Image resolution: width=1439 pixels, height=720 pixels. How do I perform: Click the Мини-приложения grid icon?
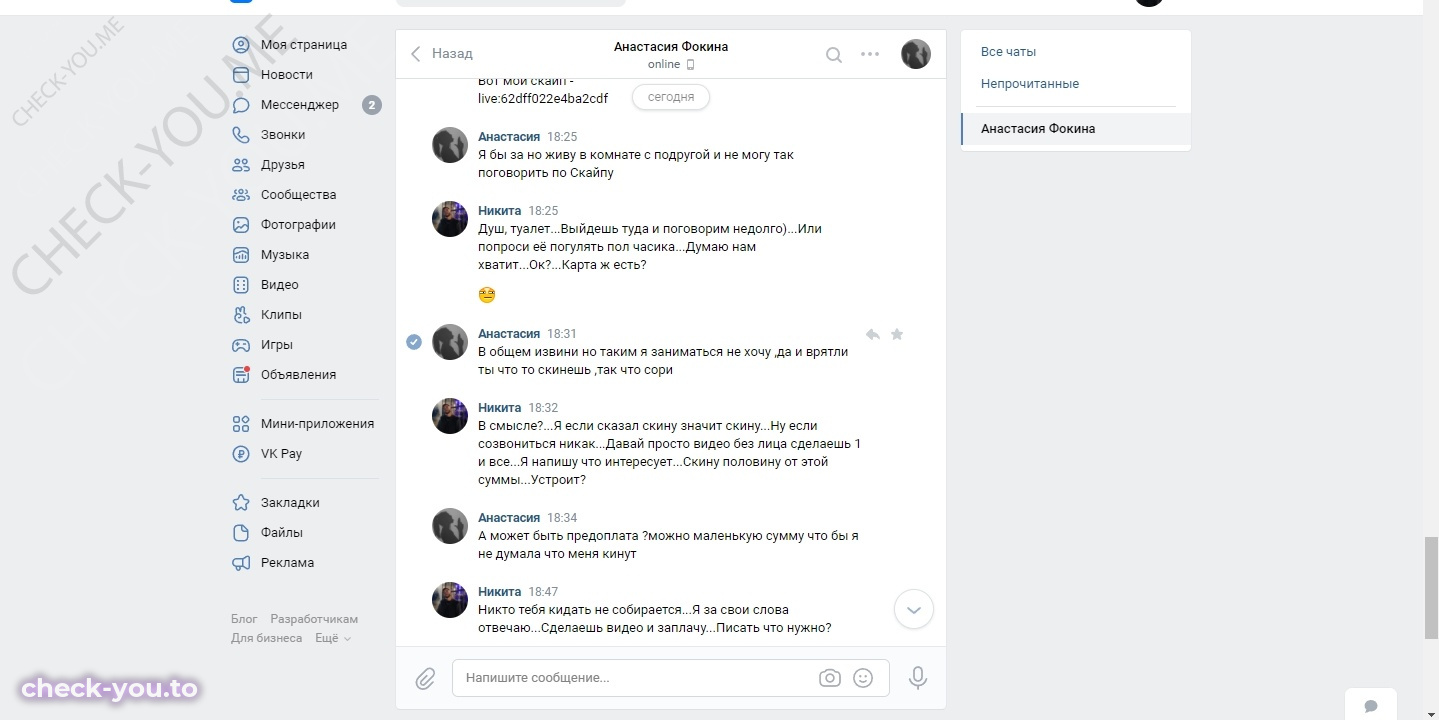[x=241, y=424]
